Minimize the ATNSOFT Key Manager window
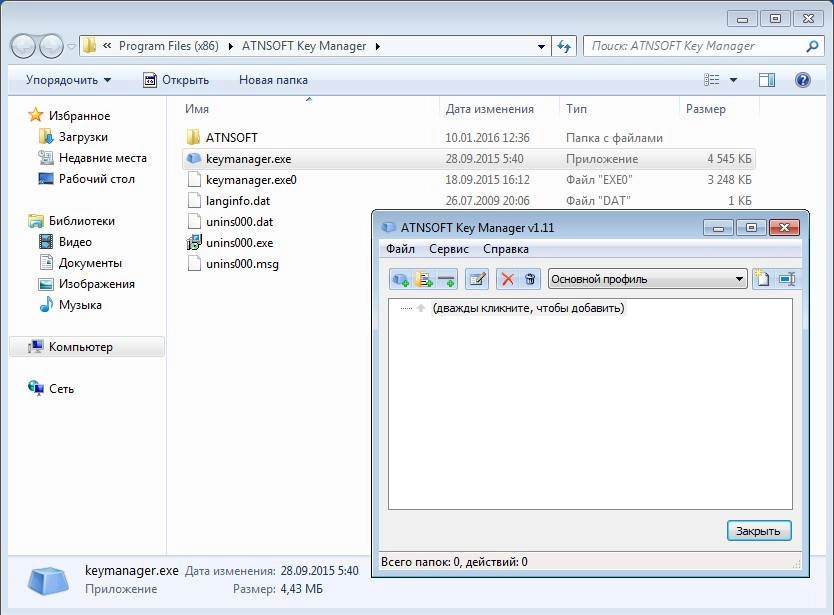The image size is (834, 615). (x=719, y=228)
